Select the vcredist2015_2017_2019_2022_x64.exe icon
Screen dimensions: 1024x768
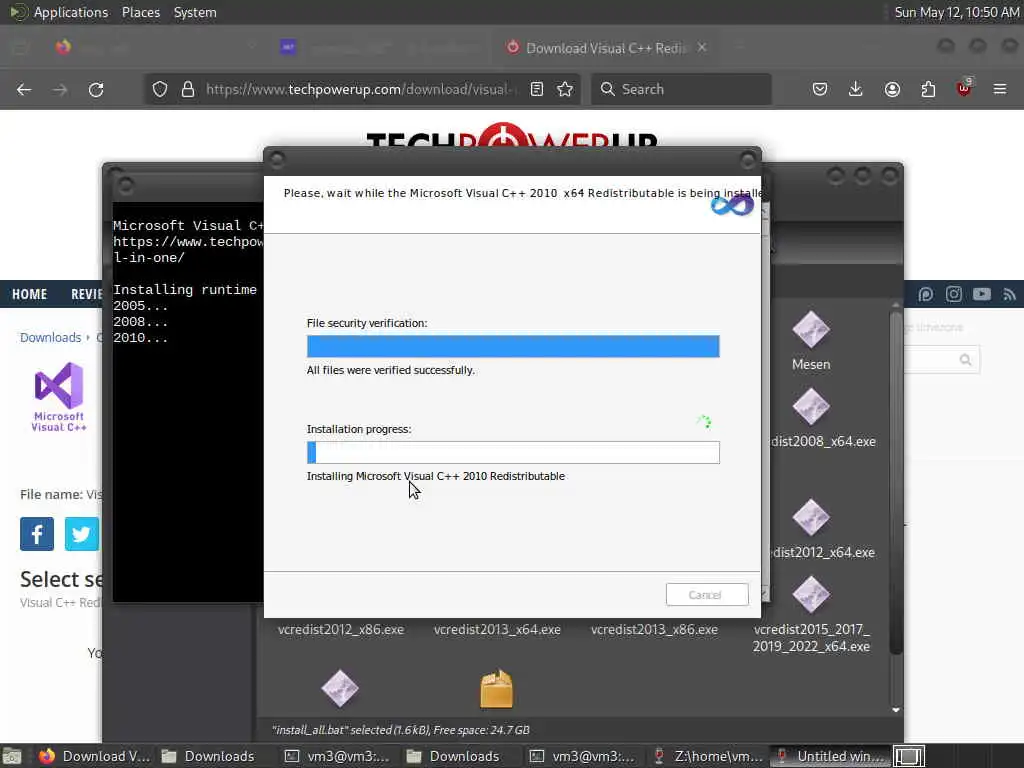tap(811, 594)
